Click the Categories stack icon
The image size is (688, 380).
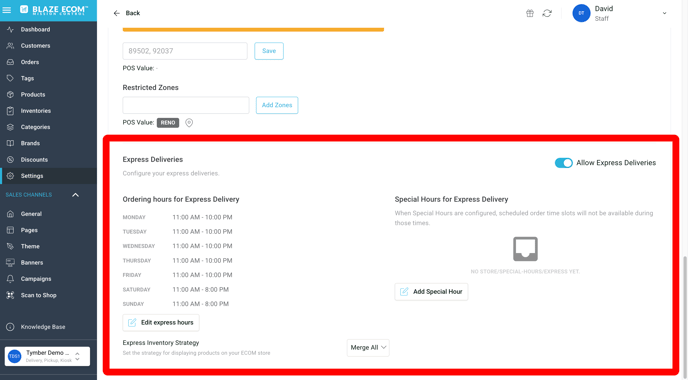(10, 127)
